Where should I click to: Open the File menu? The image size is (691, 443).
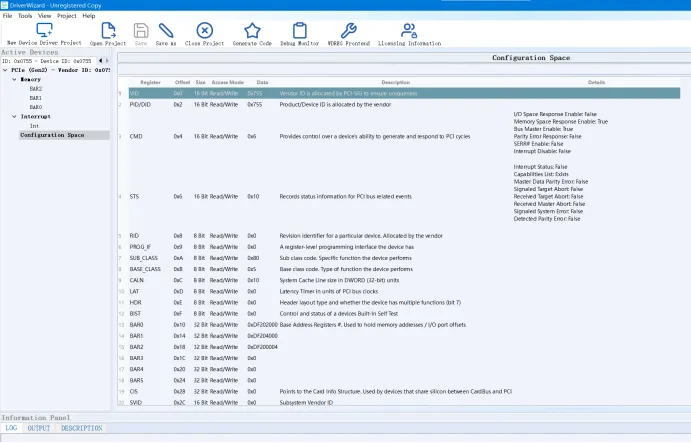coord(8,16)
